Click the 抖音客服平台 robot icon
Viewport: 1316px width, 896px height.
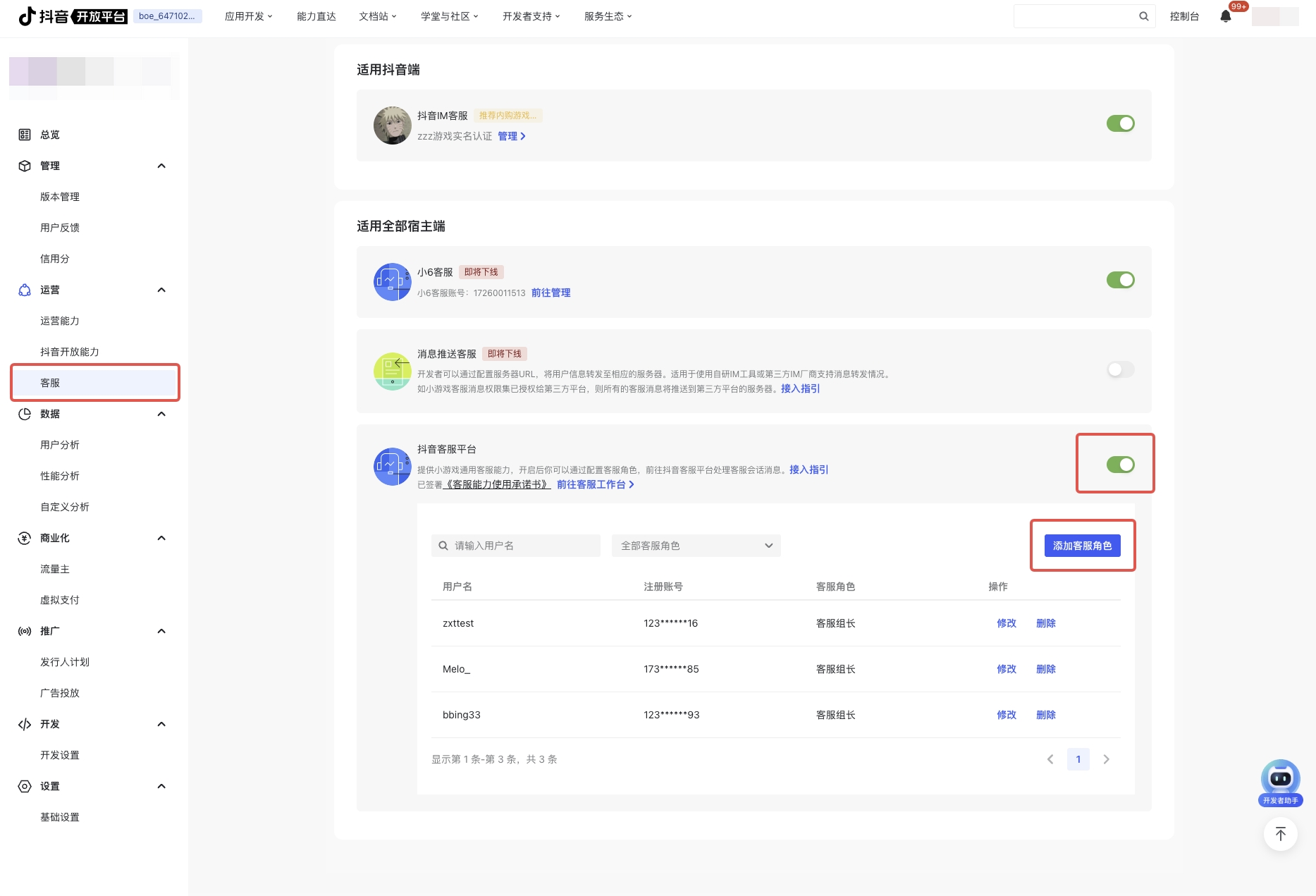pos(393,467)
